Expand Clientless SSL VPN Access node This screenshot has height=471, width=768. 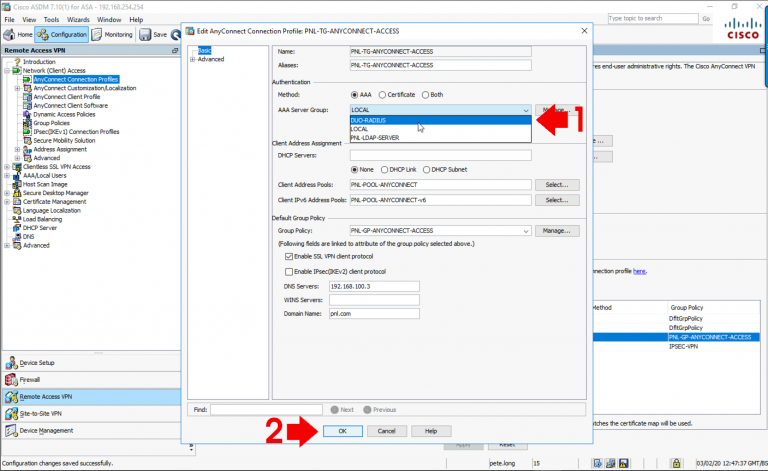pos(7,167)
